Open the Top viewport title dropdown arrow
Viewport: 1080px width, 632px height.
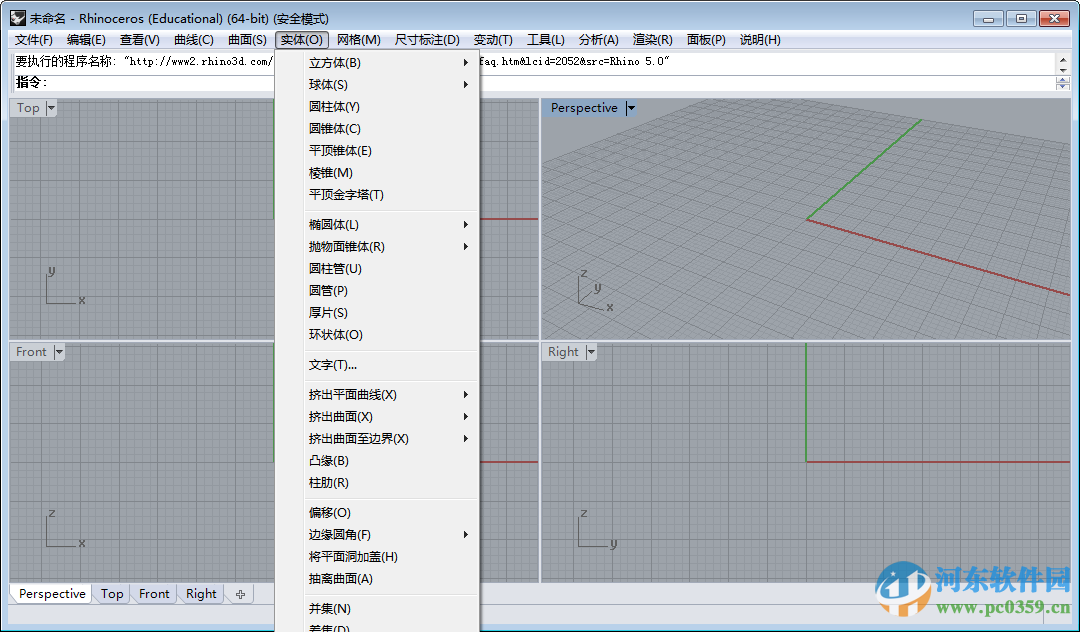51,108
